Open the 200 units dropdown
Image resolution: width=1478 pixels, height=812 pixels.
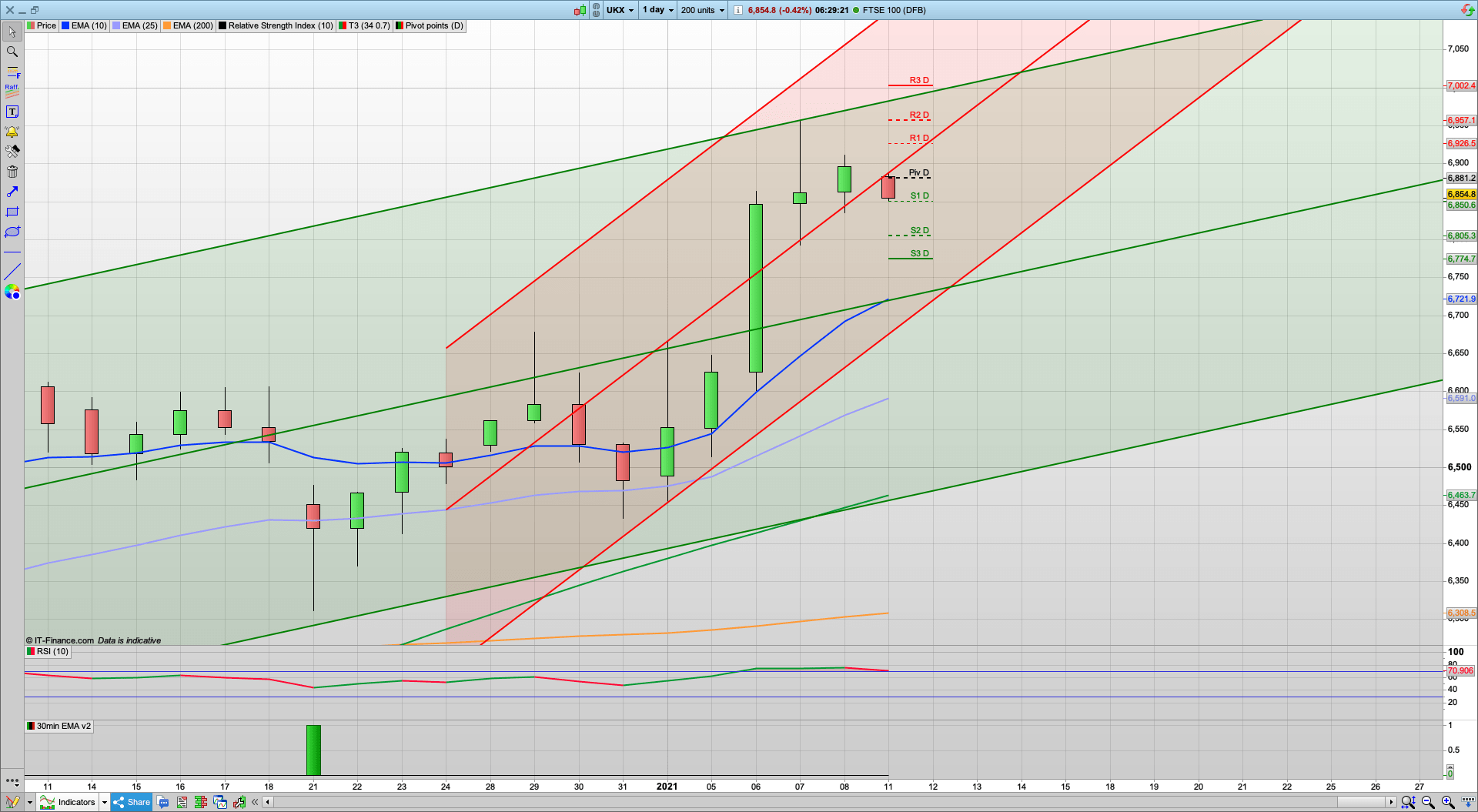(x=701, y=10)
